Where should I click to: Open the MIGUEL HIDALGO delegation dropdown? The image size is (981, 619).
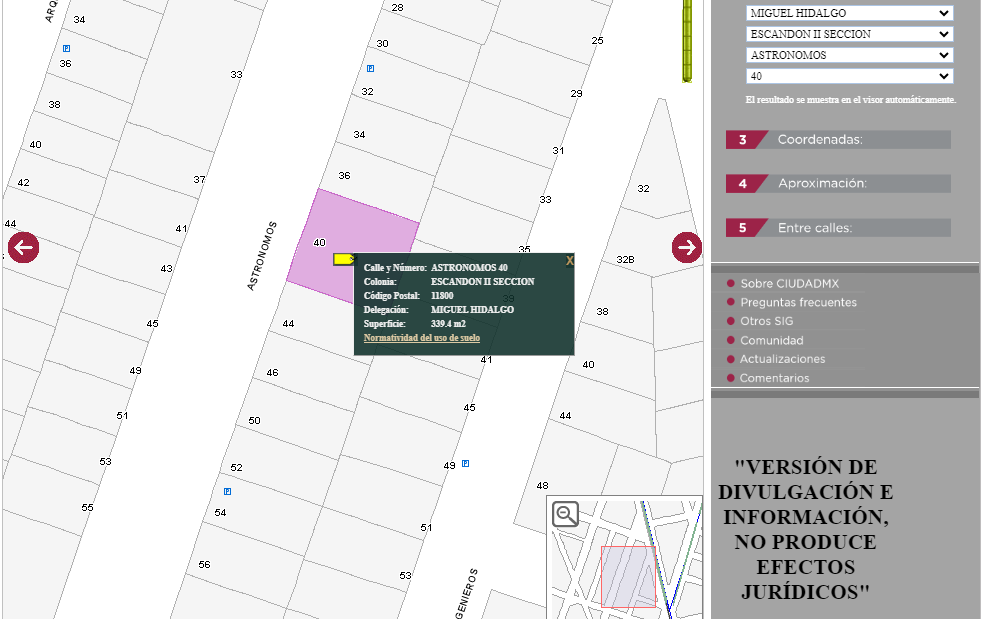[x=850, y=13]
